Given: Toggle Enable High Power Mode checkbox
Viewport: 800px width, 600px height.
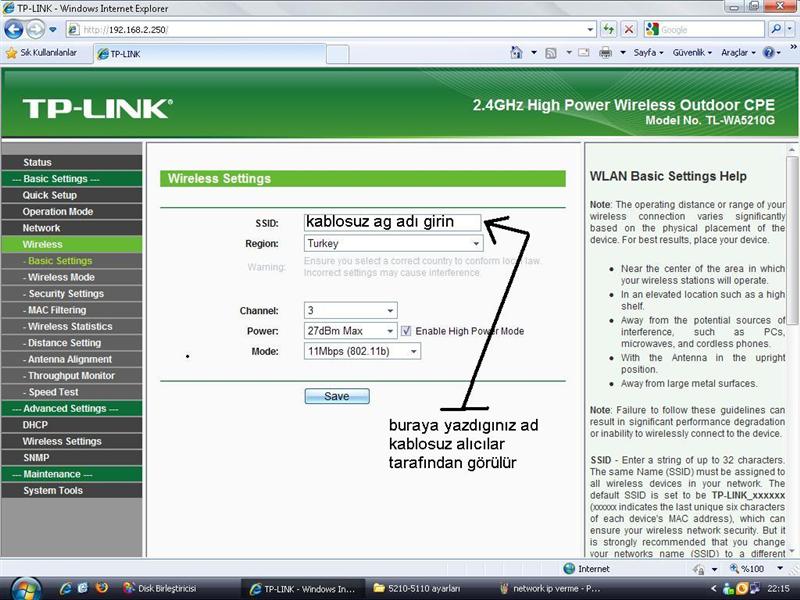Looking at the screenshot, I should (x=406, y=331).
